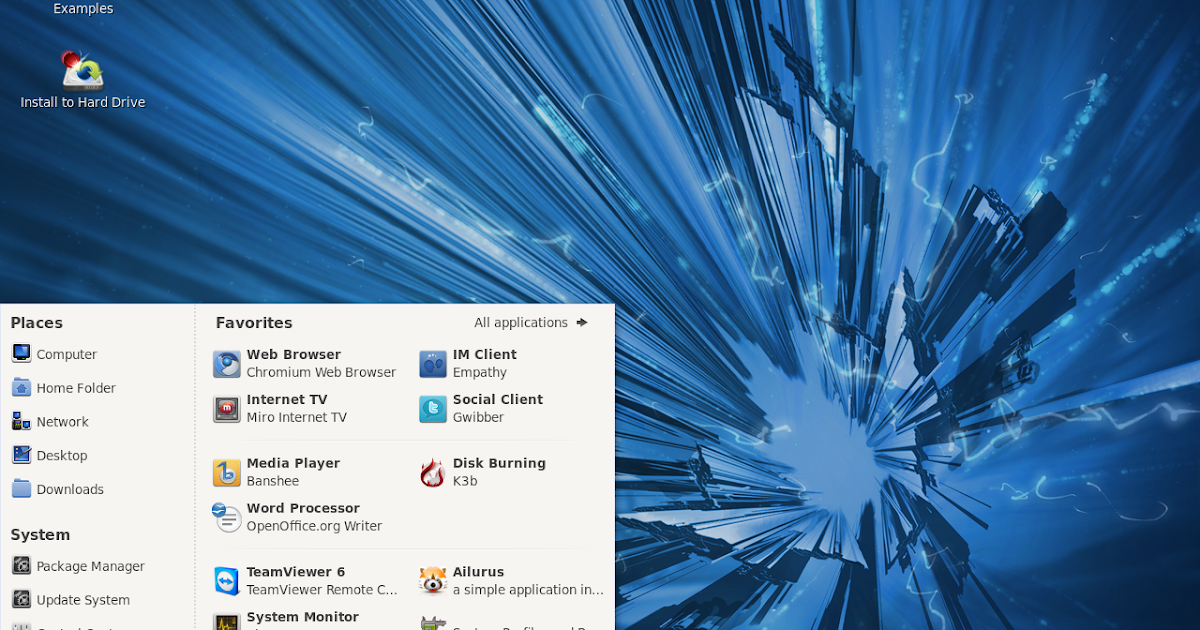
Task: Click the Gwibber subtitle text
Action: tap(478, 417)
